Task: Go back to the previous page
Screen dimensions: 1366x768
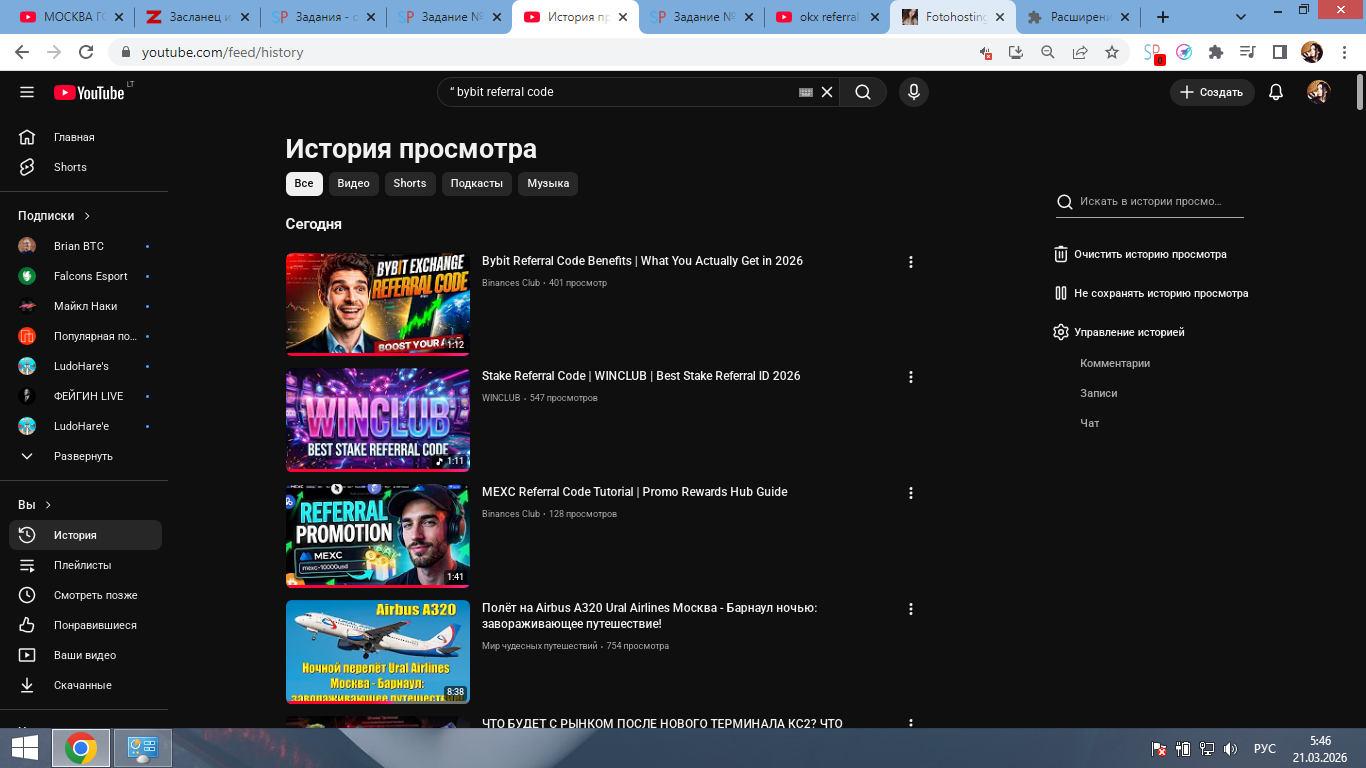Action: point(23,52)
